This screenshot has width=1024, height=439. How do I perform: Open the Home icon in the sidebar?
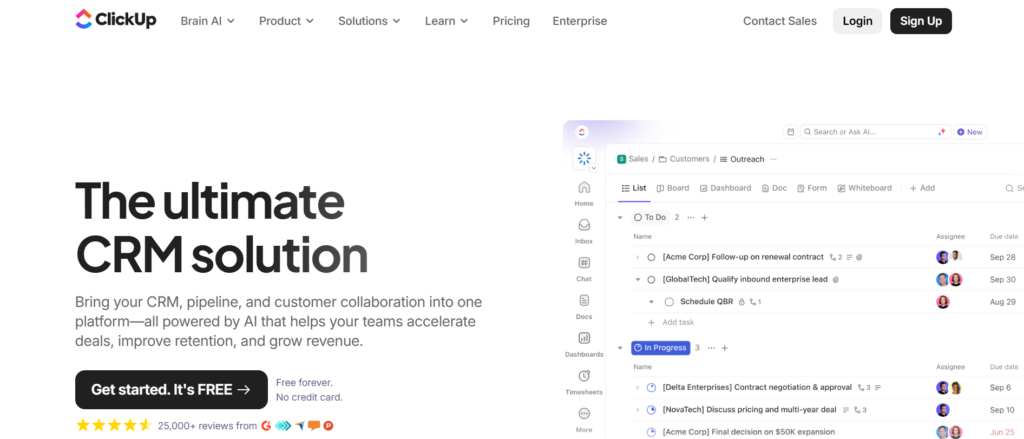(x=584, y=188)
